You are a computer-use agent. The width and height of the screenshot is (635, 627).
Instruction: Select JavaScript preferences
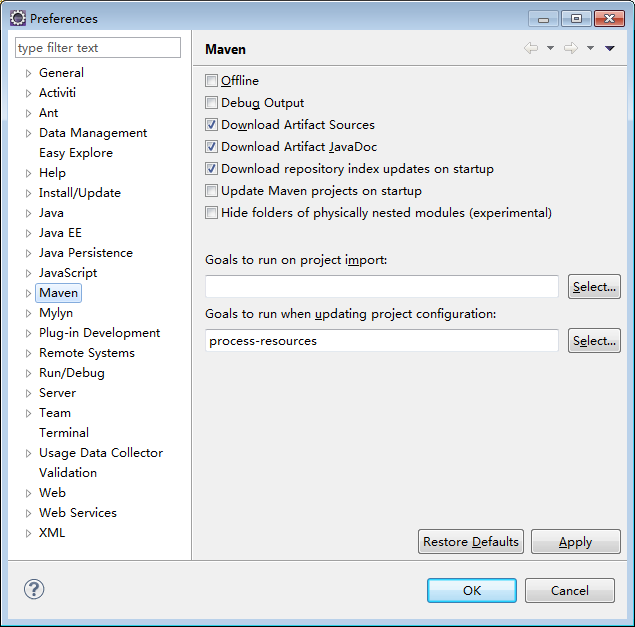[x=68, y=273]
